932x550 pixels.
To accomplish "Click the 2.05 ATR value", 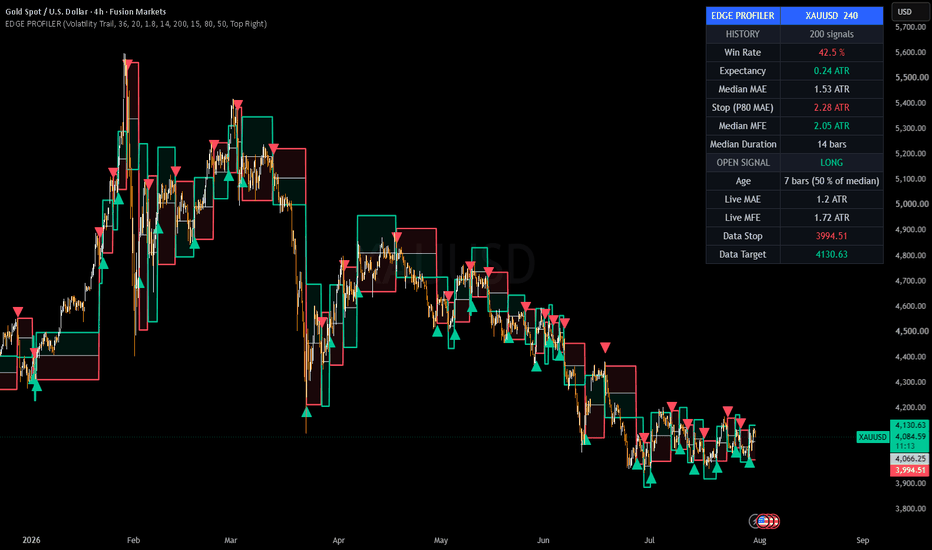I will pos(832,126).
